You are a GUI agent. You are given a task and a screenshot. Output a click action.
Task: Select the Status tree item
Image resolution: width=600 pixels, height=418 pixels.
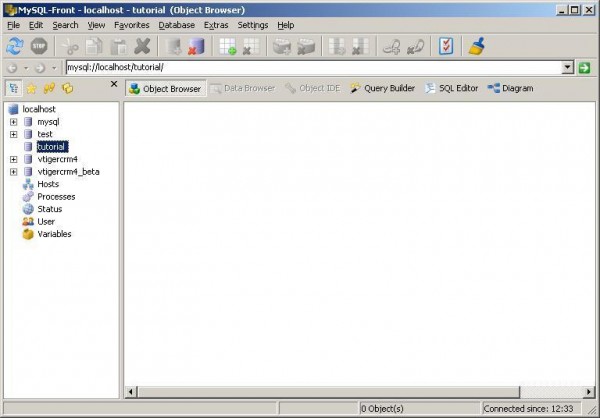pyautogui.click(x=50, y=209)
